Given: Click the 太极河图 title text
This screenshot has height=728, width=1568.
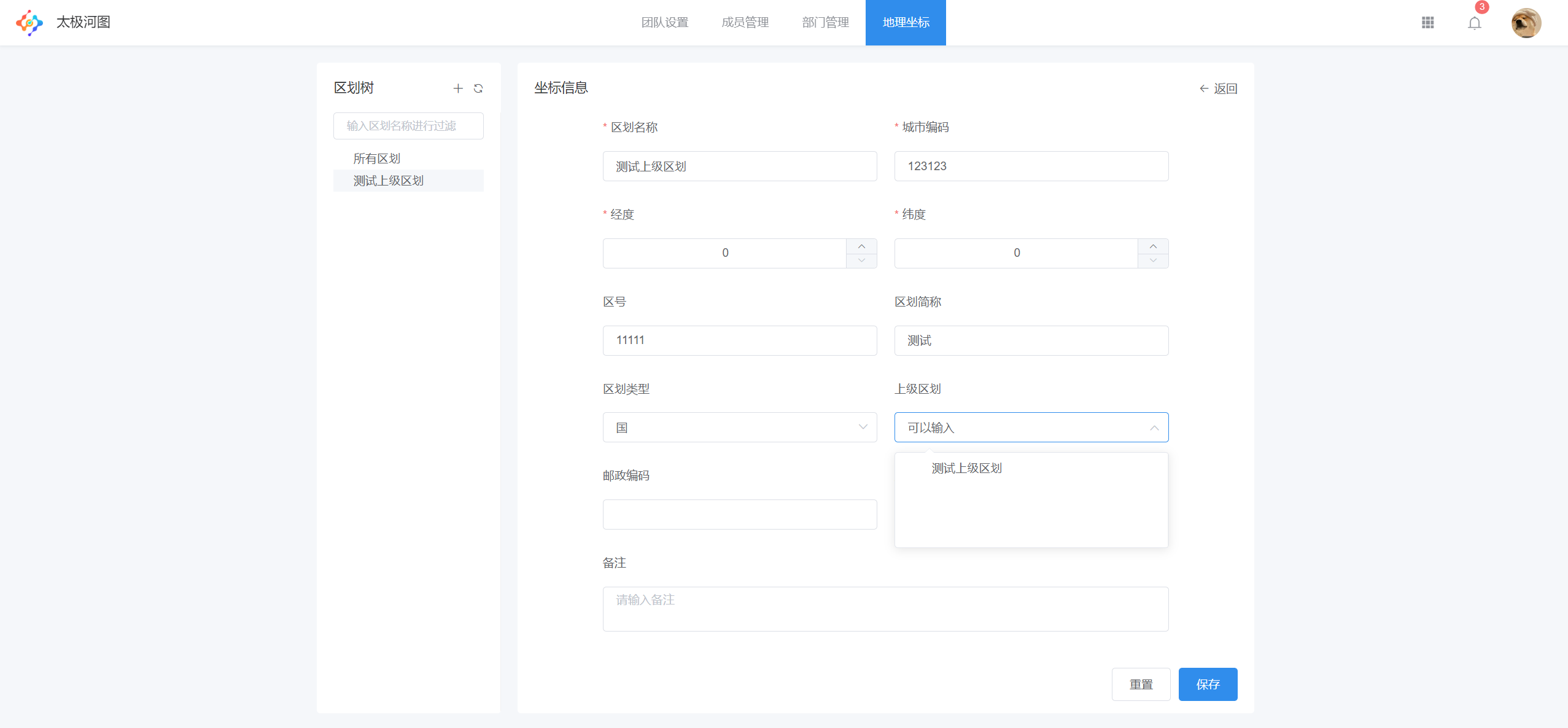Looking at the screenshot, I should point(83,22).
